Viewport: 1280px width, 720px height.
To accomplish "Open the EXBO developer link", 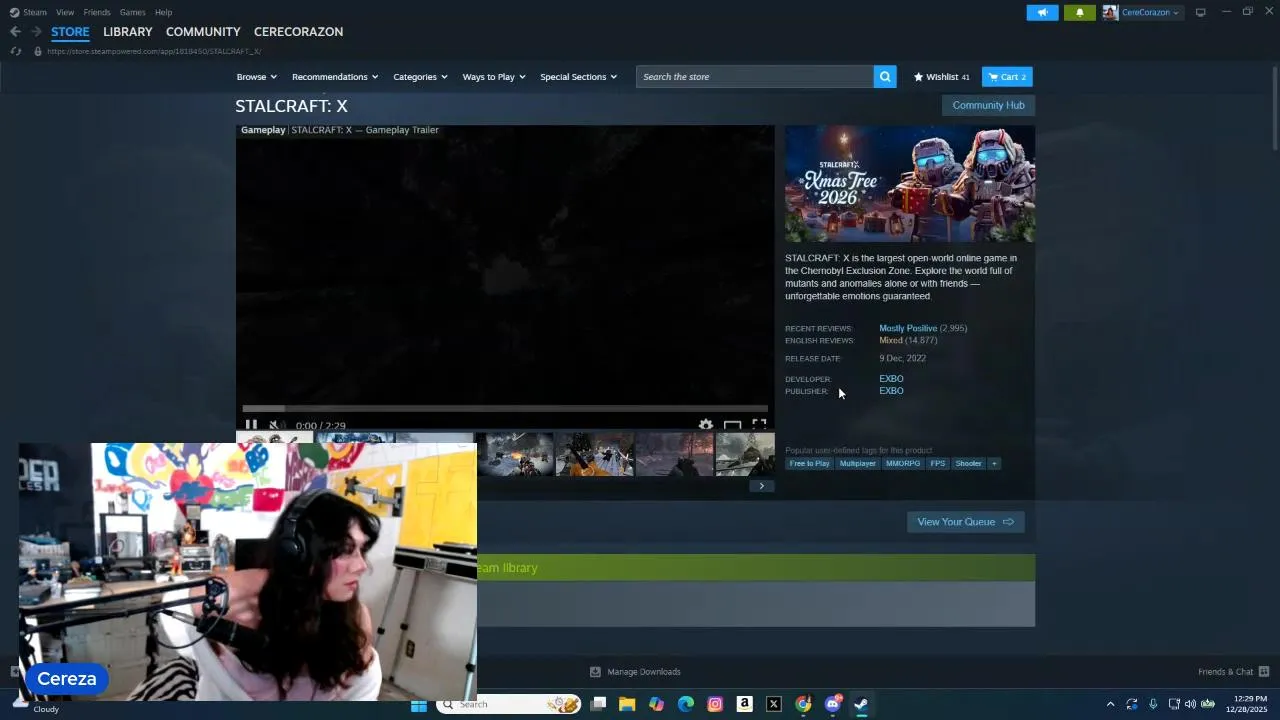I will pyautogui.click(x=891, y=379).
